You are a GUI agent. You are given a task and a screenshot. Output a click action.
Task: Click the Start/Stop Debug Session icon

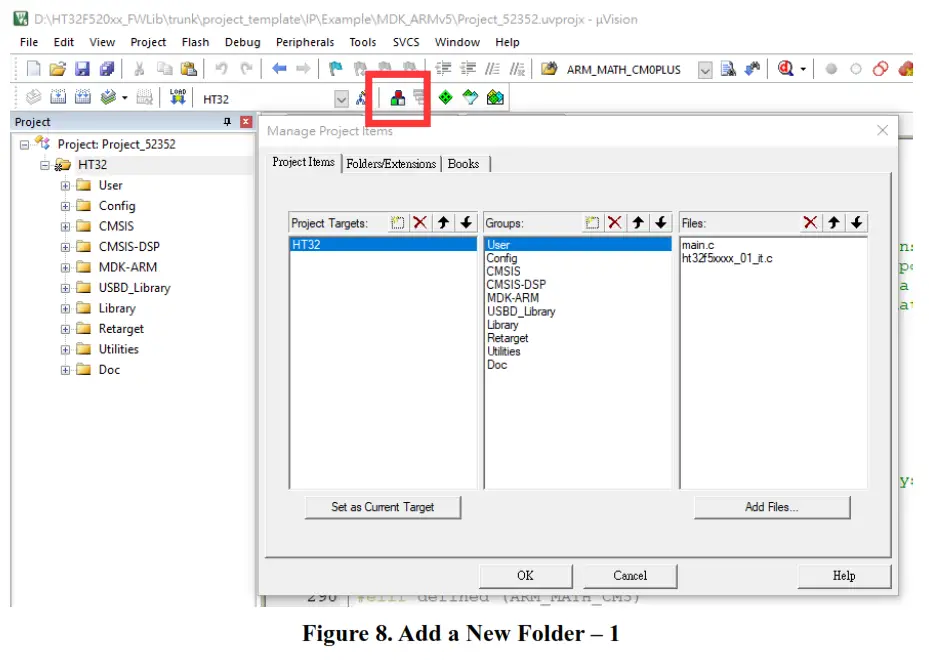(786, 69)
